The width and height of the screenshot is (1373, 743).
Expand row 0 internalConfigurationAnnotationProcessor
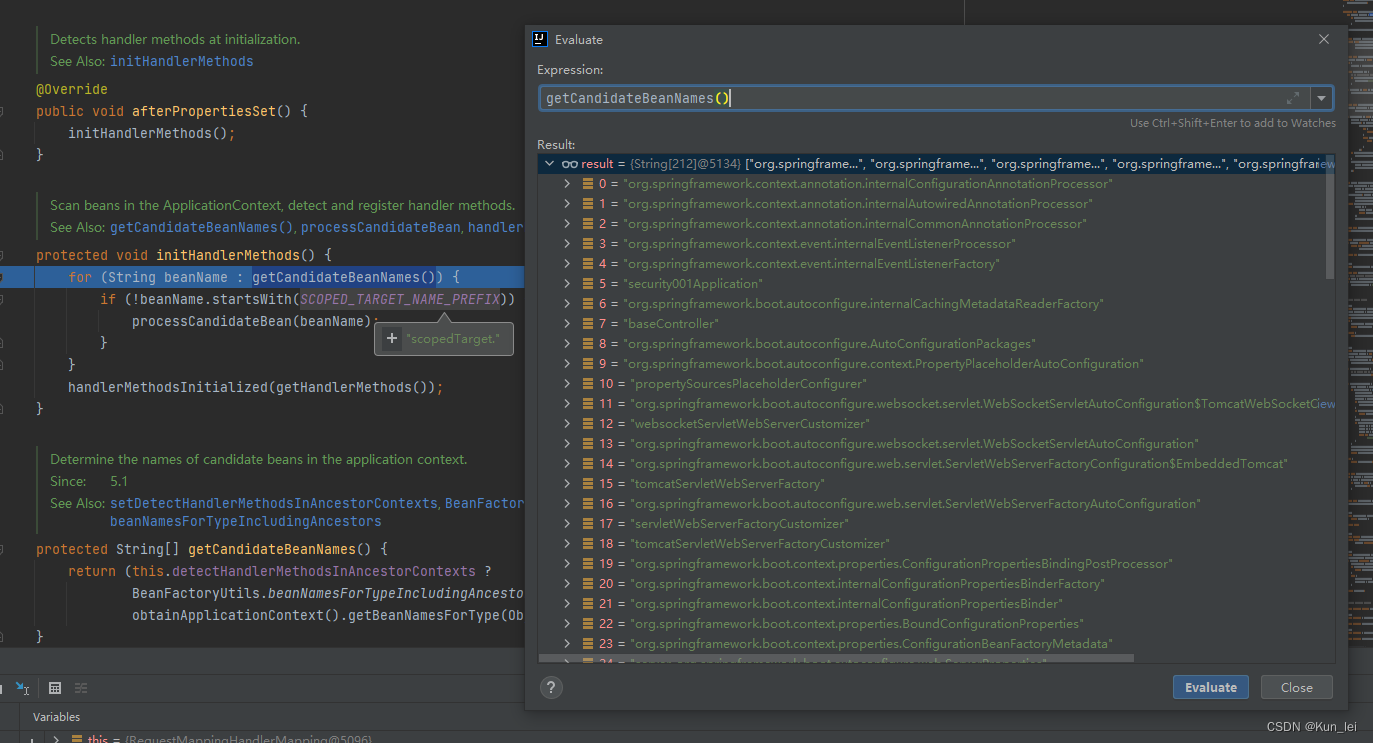tap(567, 184)
